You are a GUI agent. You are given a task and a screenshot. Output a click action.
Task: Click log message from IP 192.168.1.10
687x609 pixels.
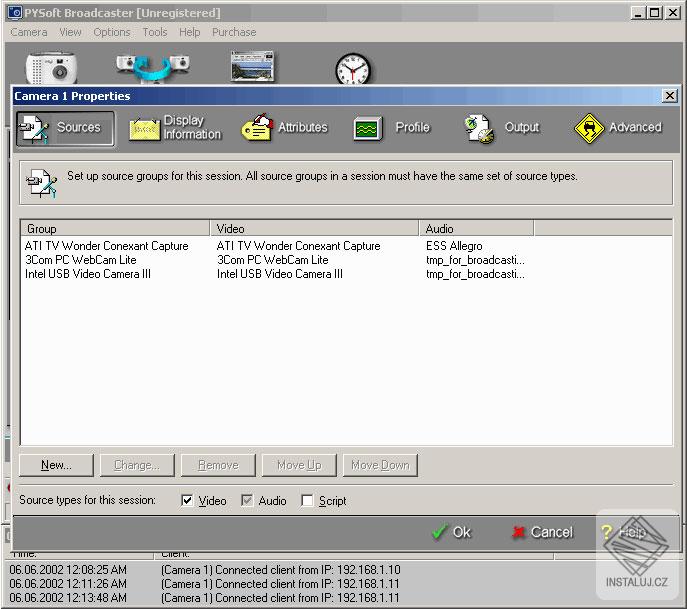coord(280,570)
